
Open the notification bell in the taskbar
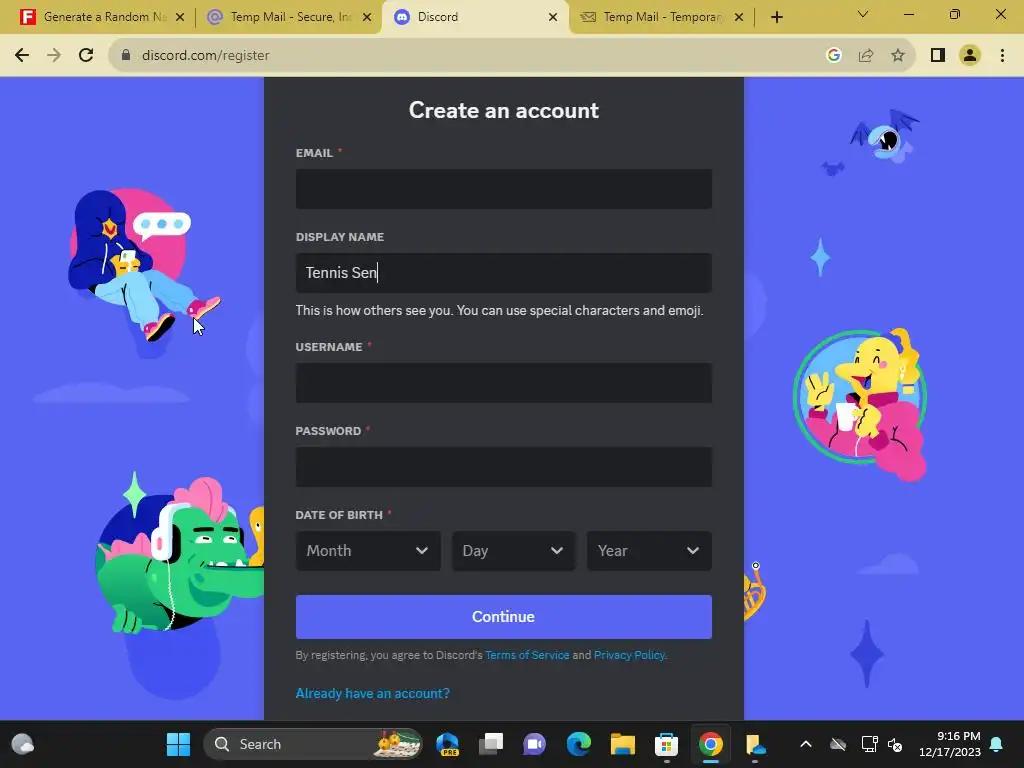[997, 744]
